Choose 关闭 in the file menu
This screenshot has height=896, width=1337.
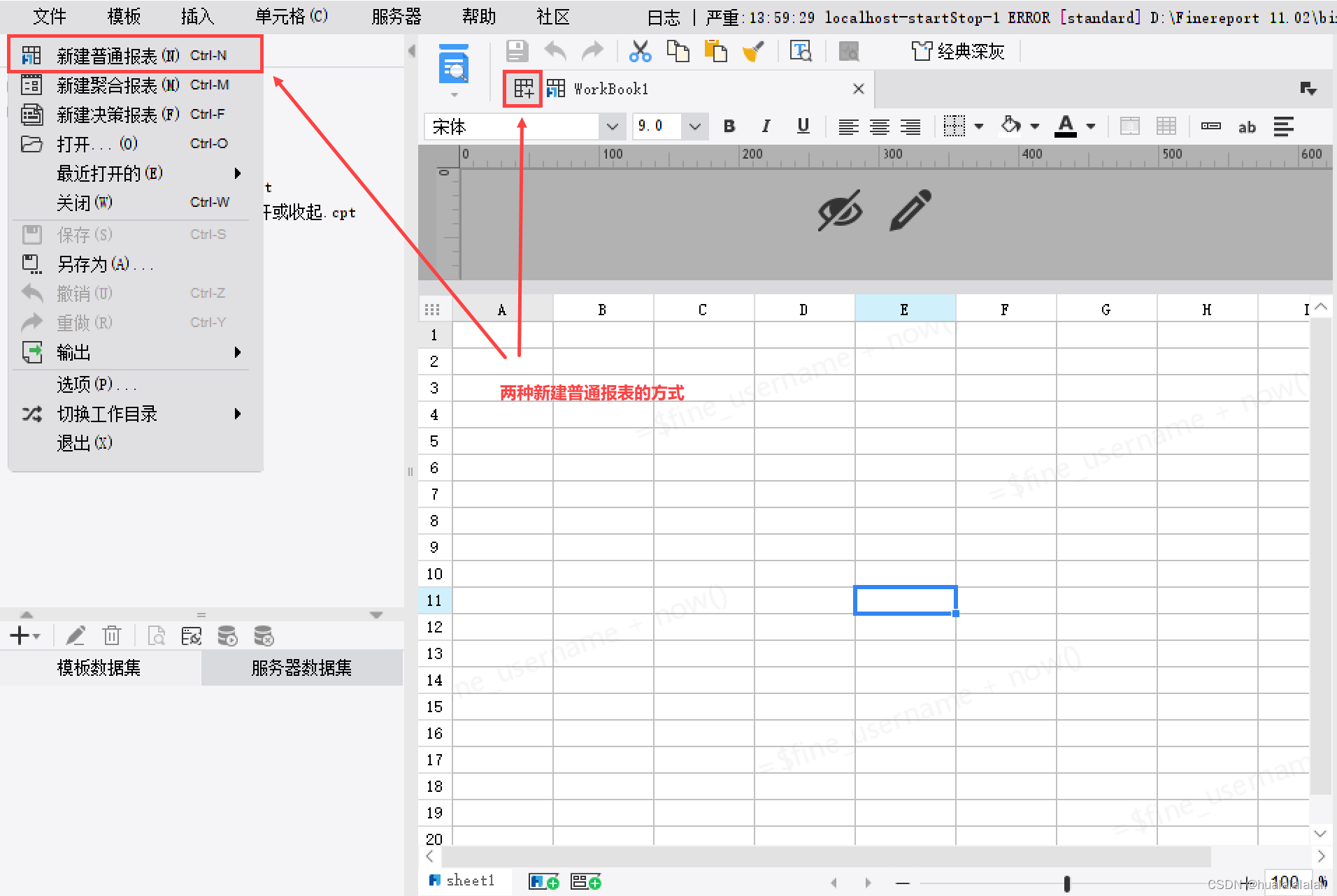[136, 202]
